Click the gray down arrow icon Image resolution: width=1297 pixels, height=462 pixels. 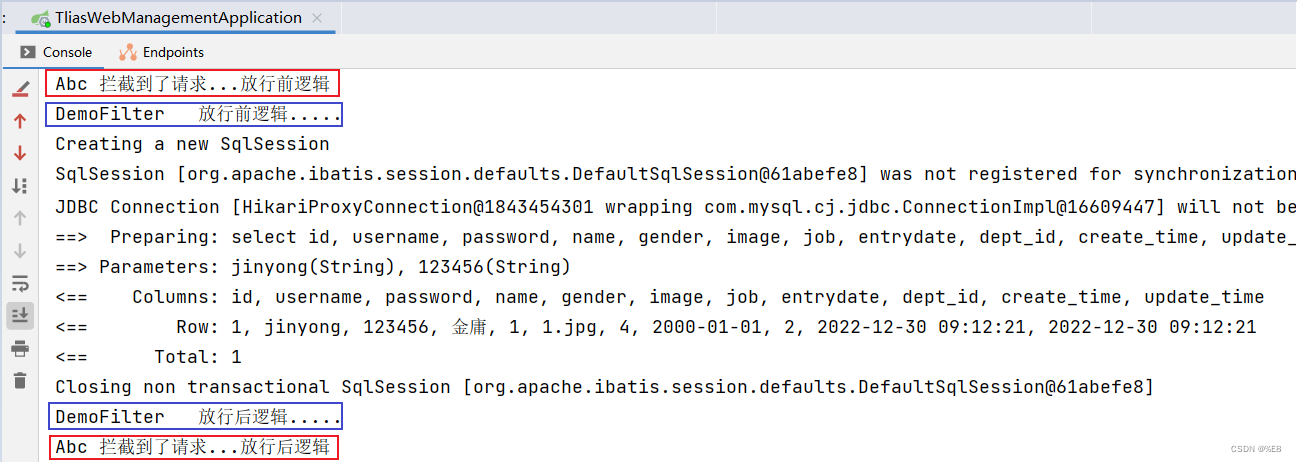(20, 251)
